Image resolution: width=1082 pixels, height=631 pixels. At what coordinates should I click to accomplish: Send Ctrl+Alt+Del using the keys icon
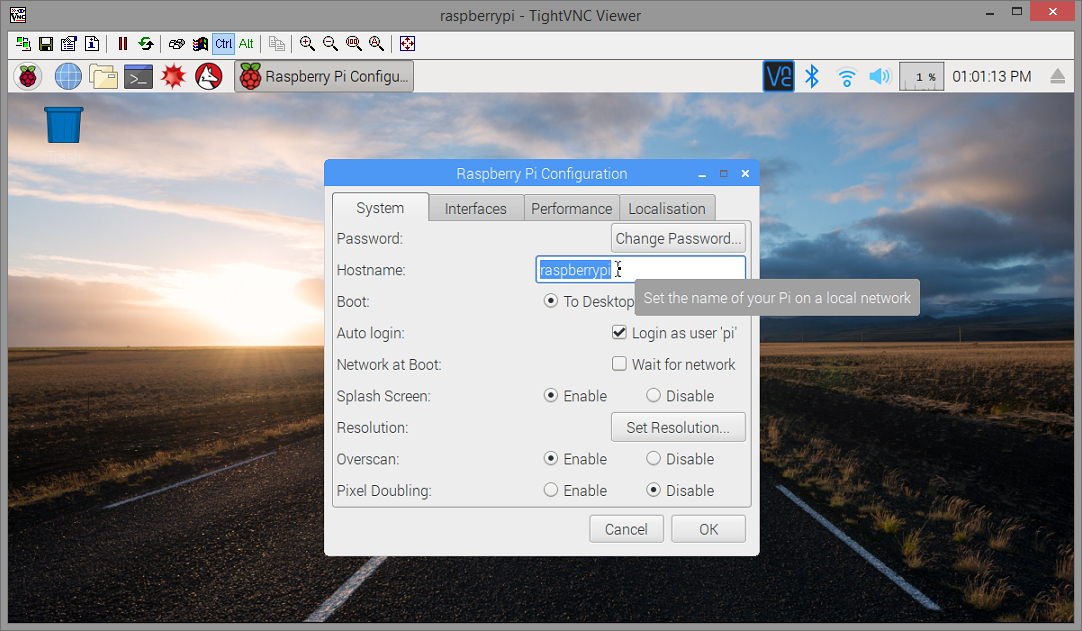tap(177, 44)
